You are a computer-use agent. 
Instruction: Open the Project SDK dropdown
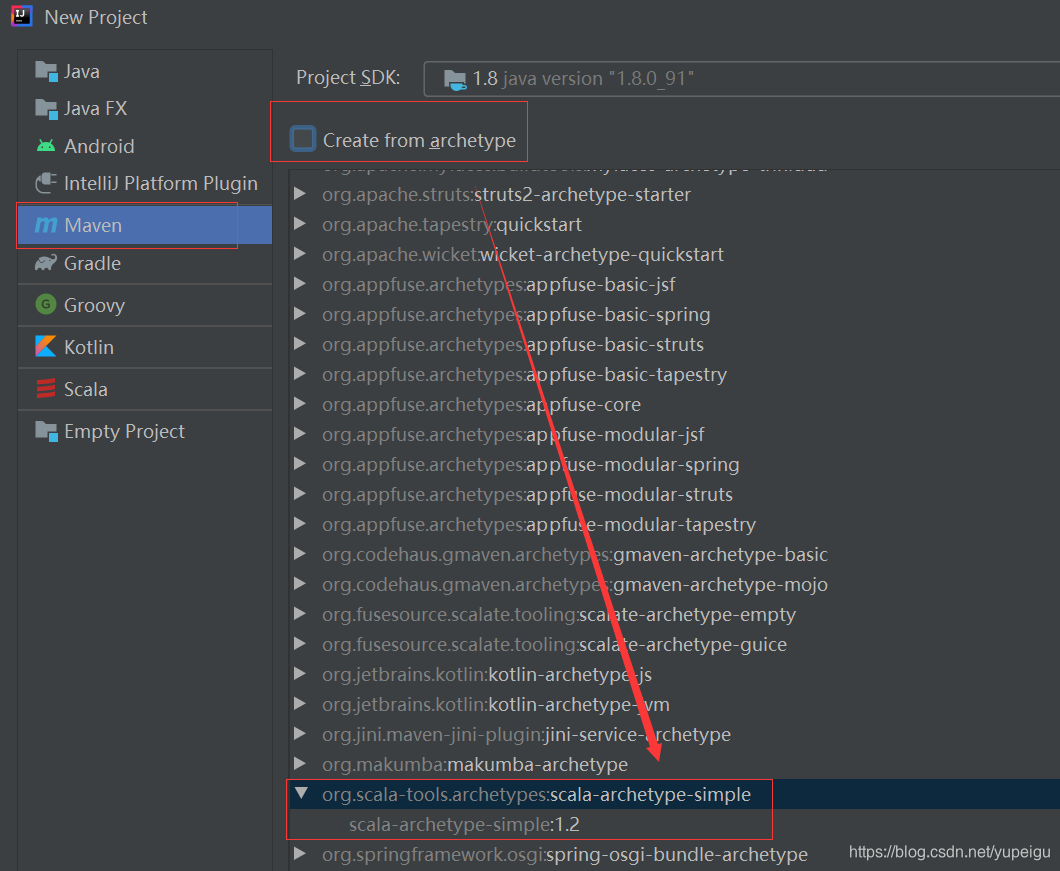[x=741, y=79]
